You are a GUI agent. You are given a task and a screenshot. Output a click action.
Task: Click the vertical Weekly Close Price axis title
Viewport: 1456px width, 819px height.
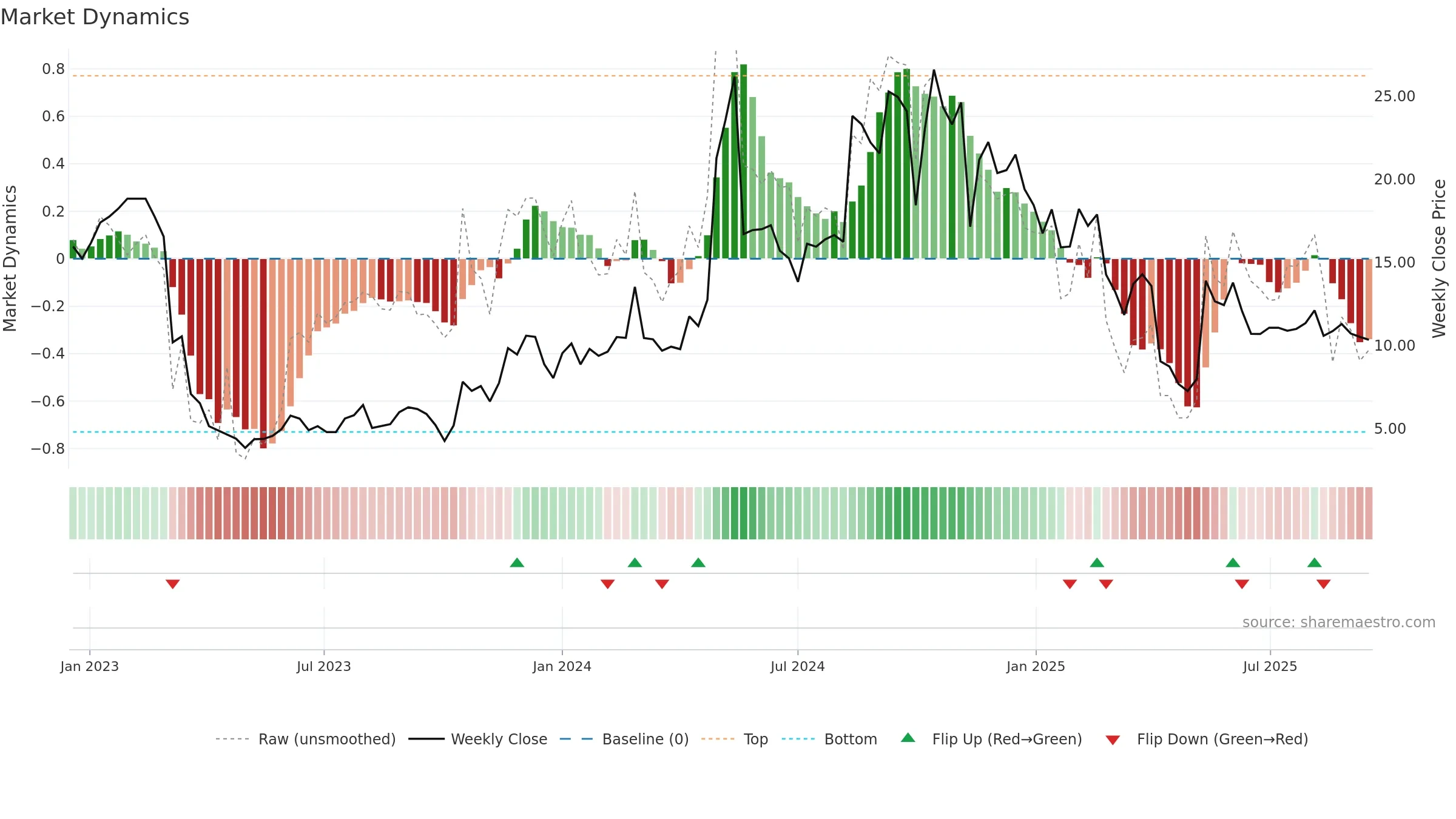click(x=1439, y=258)
